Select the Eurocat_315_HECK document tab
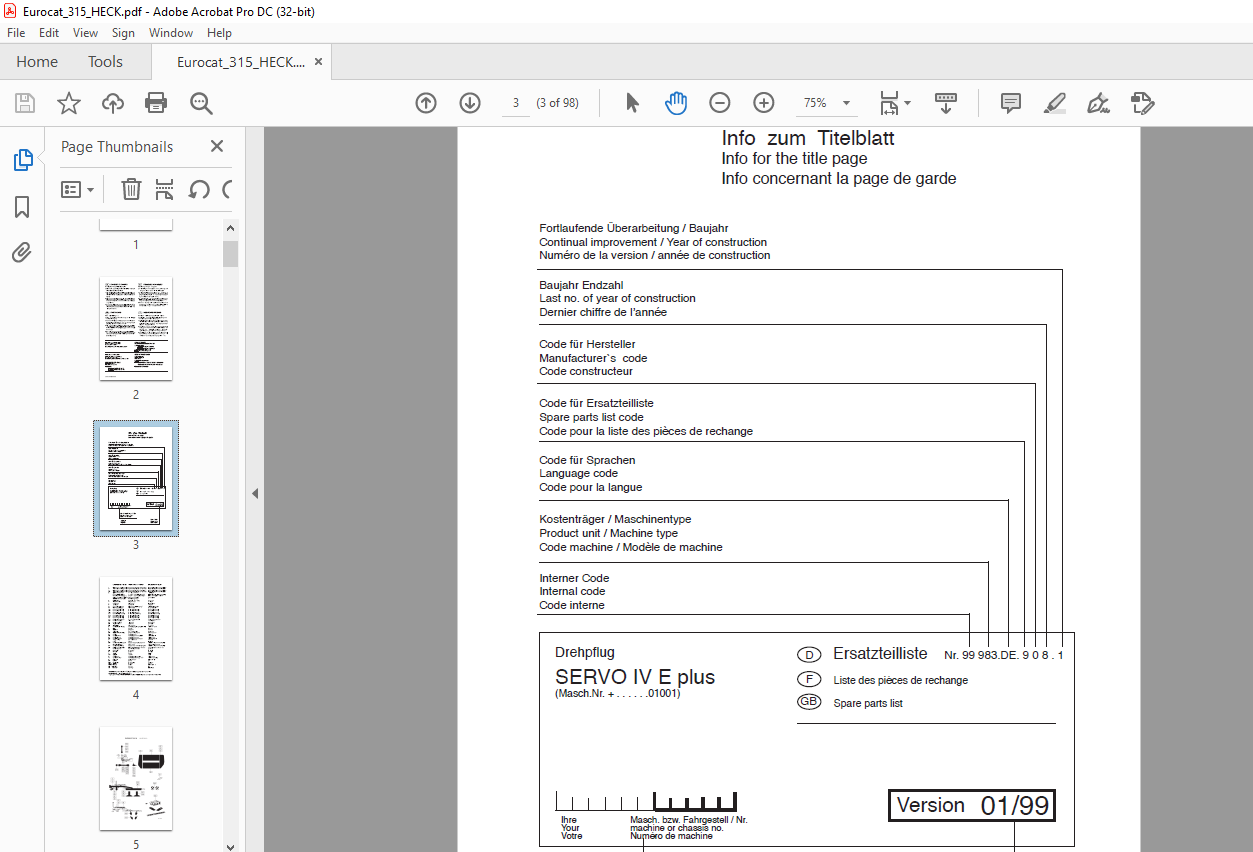 [241, 62]
